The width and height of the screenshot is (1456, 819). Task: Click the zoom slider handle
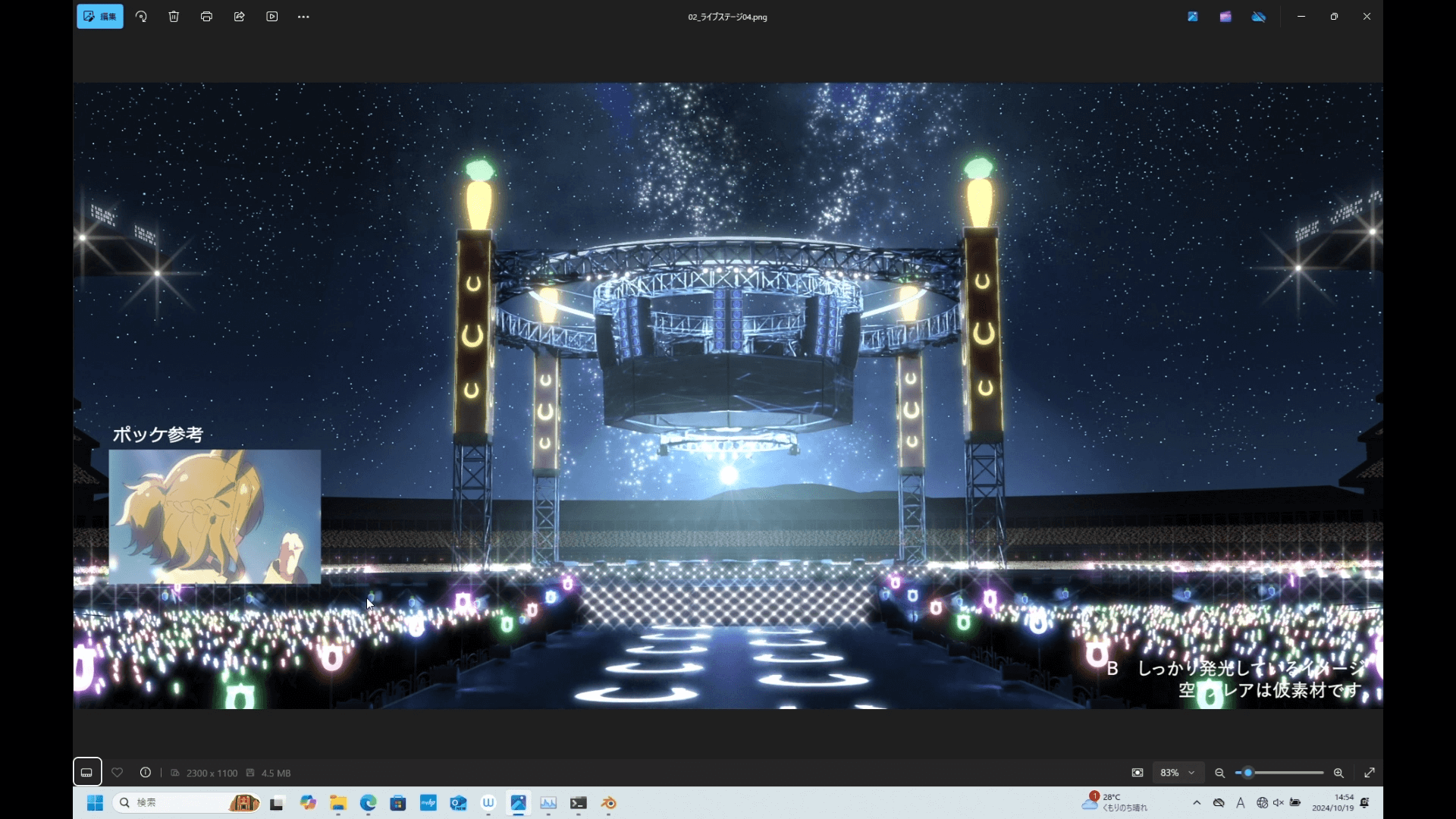(x=1247, y=773)
